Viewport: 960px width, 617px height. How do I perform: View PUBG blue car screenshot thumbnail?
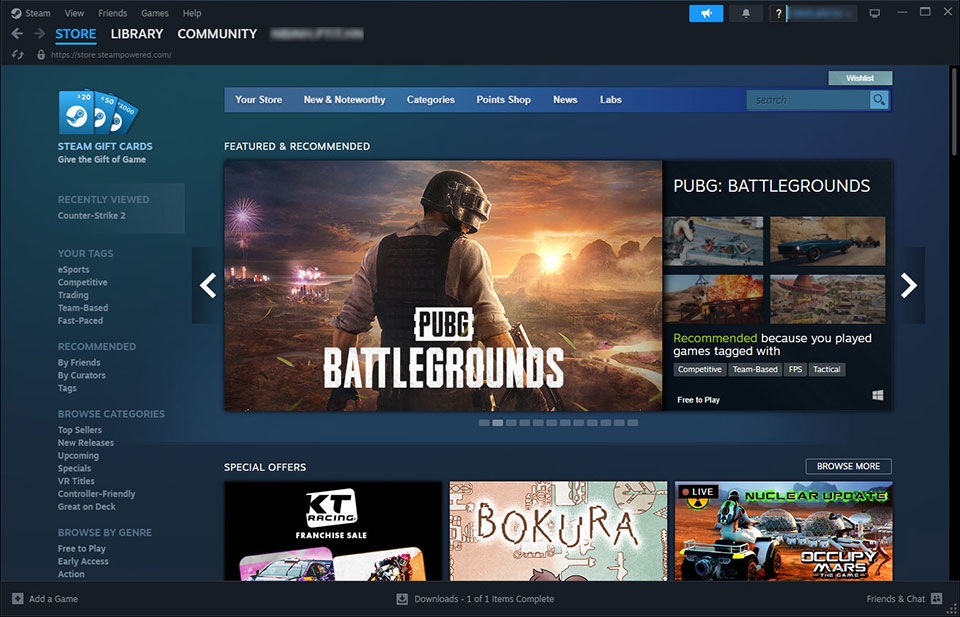click(827, 241)
